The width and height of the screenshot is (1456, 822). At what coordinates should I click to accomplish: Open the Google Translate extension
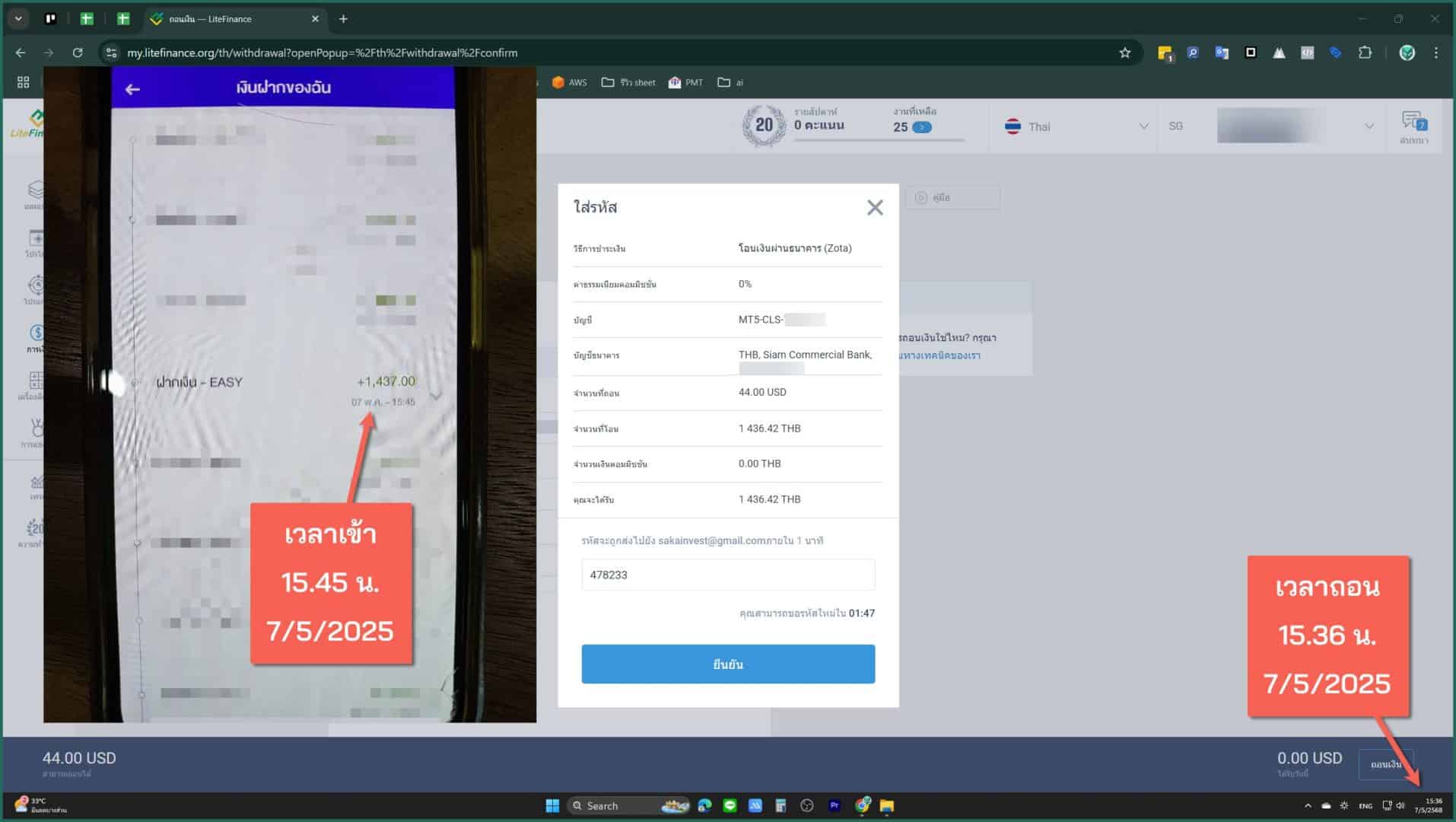1222,53
